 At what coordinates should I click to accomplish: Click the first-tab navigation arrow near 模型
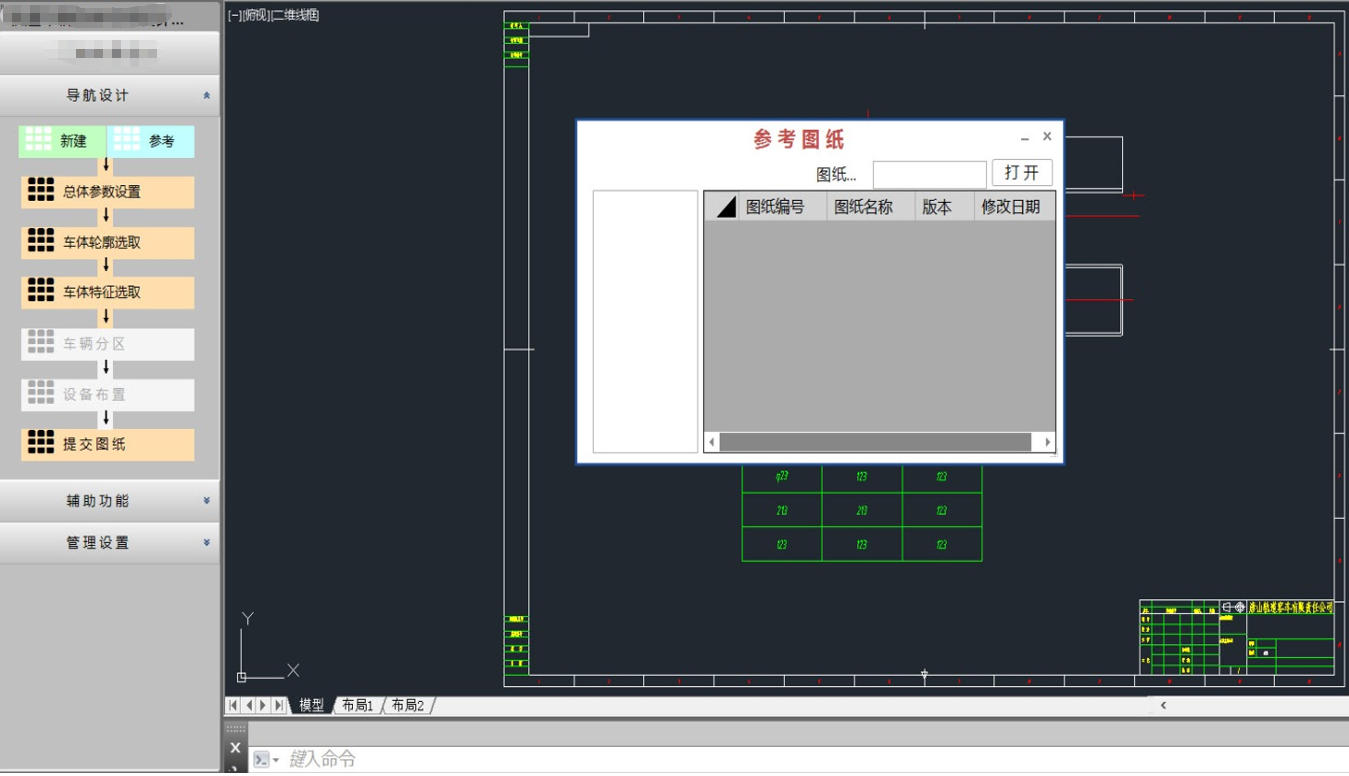[233, 704]
